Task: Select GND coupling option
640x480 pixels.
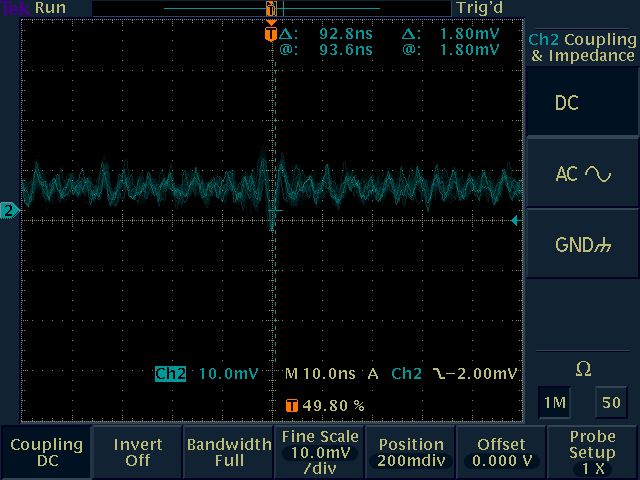Action: pos(582,245)
